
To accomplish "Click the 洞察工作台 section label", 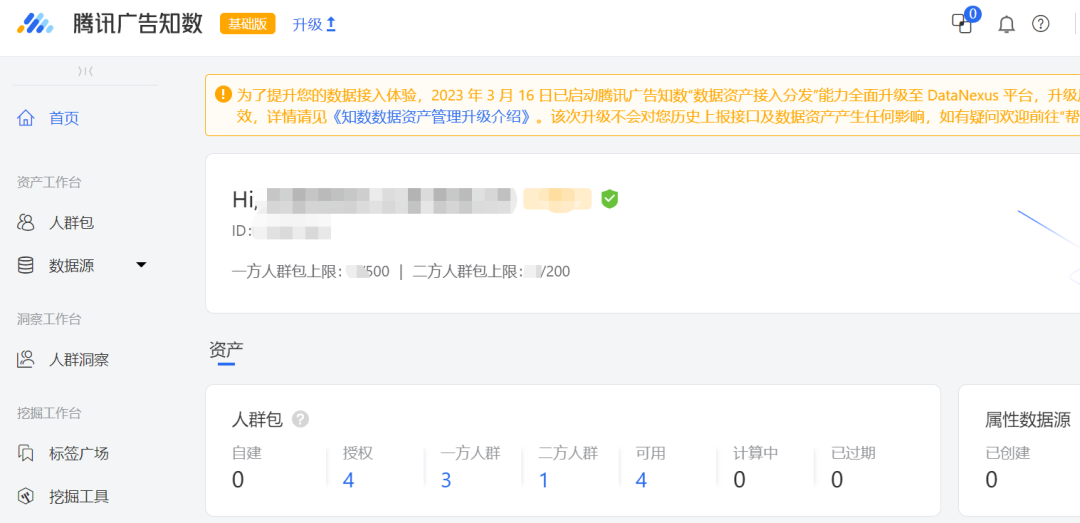I will tap(49, 319).
